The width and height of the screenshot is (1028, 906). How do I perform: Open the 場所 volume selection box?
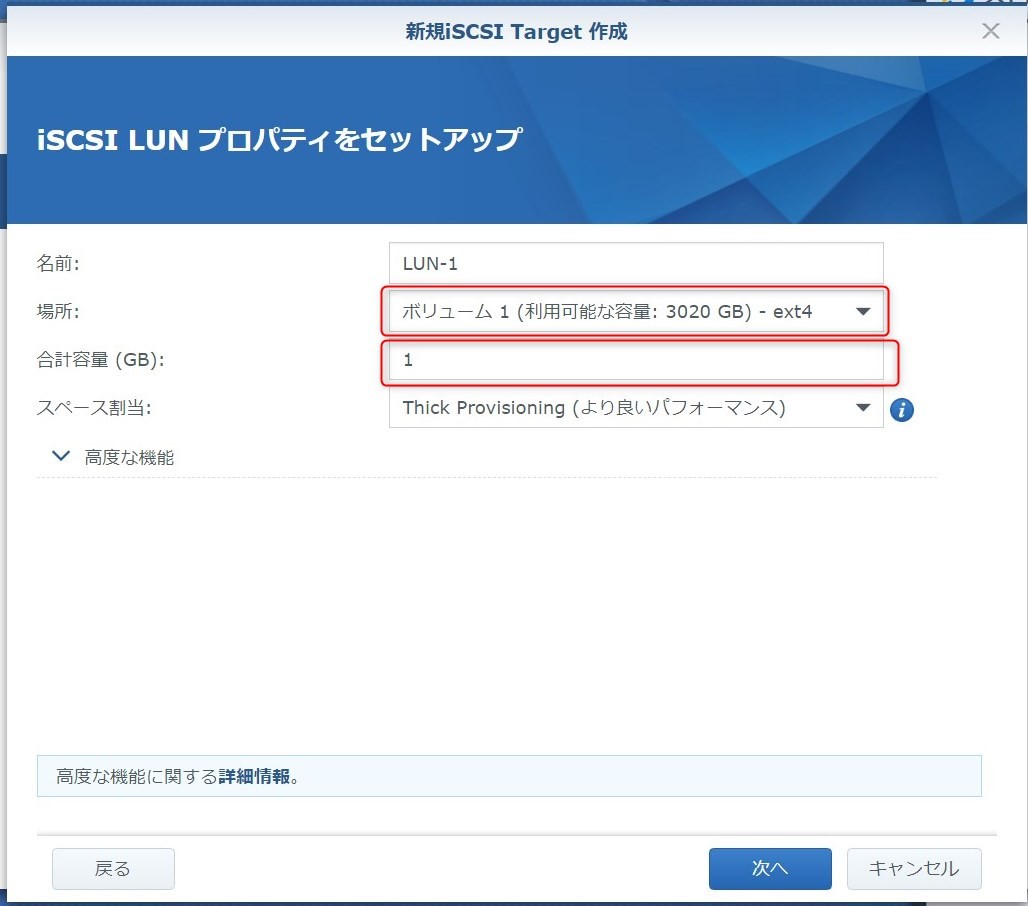[x=620, y=312]
